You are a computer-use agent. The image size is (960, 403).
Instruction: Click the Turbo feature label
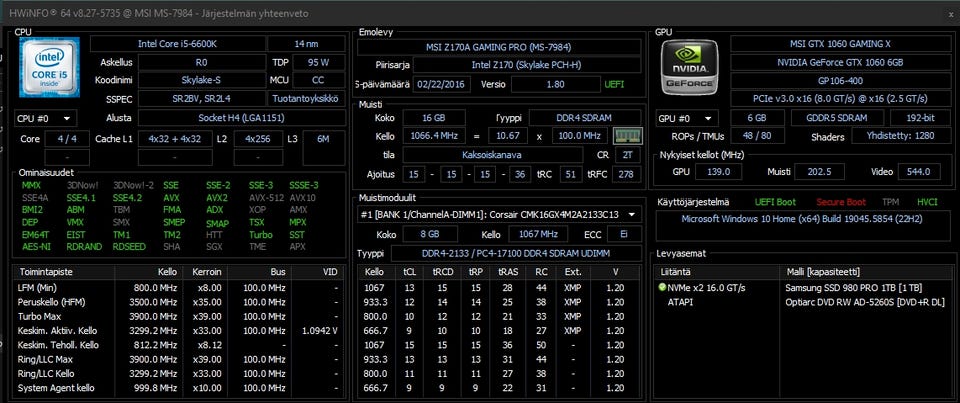tap(260, 235)
